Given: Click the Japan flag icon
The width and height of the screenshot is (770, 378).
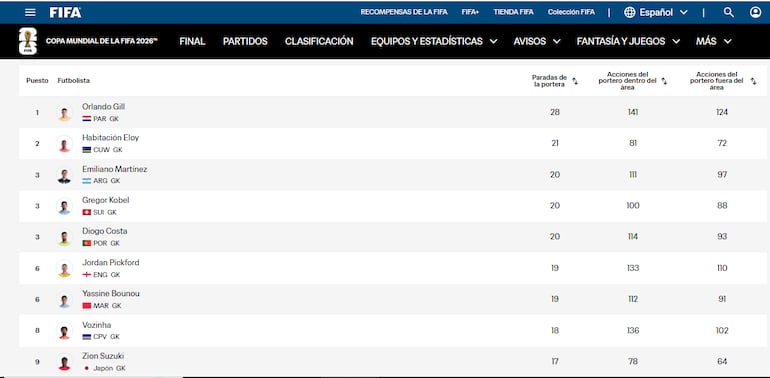Looking at the screenshot, I should click(x=86, y=368).
